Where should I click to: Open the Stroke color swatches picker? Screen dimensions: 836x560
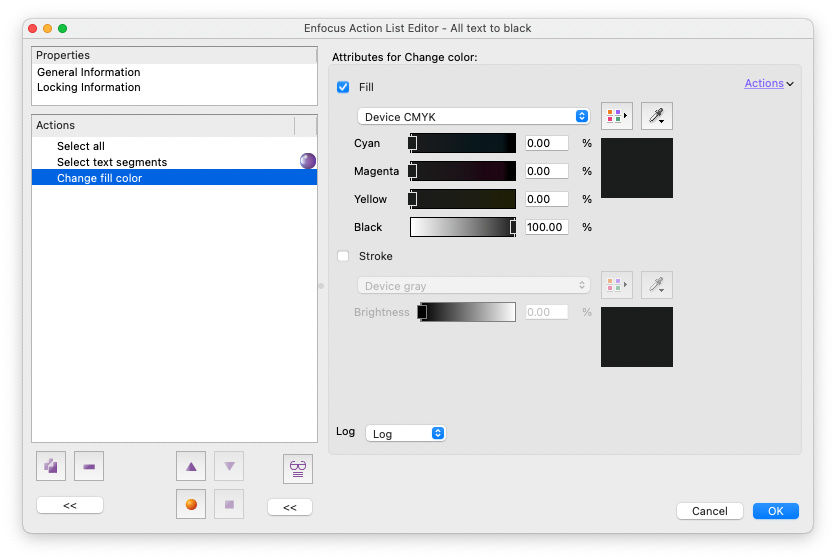click(x=617, y=285)
